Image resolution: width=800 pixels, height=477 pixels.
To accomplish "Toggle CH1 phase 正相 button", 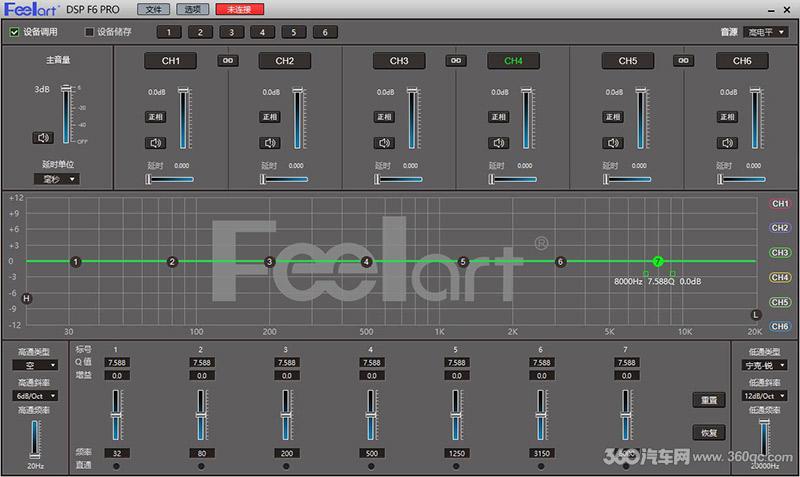I will tap(156, 117).
